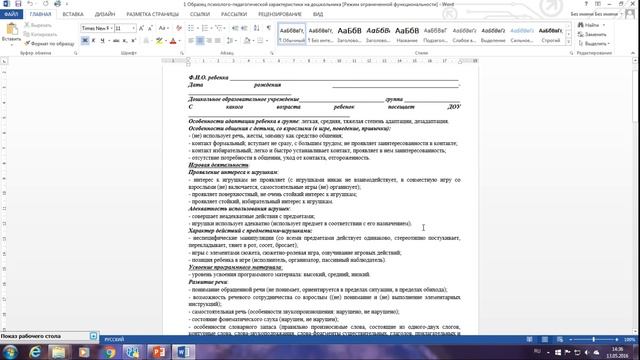The height and width of the screenshot is (360, 640).
Task: Open File Explorer from taskbar
Action: point(59,352)
